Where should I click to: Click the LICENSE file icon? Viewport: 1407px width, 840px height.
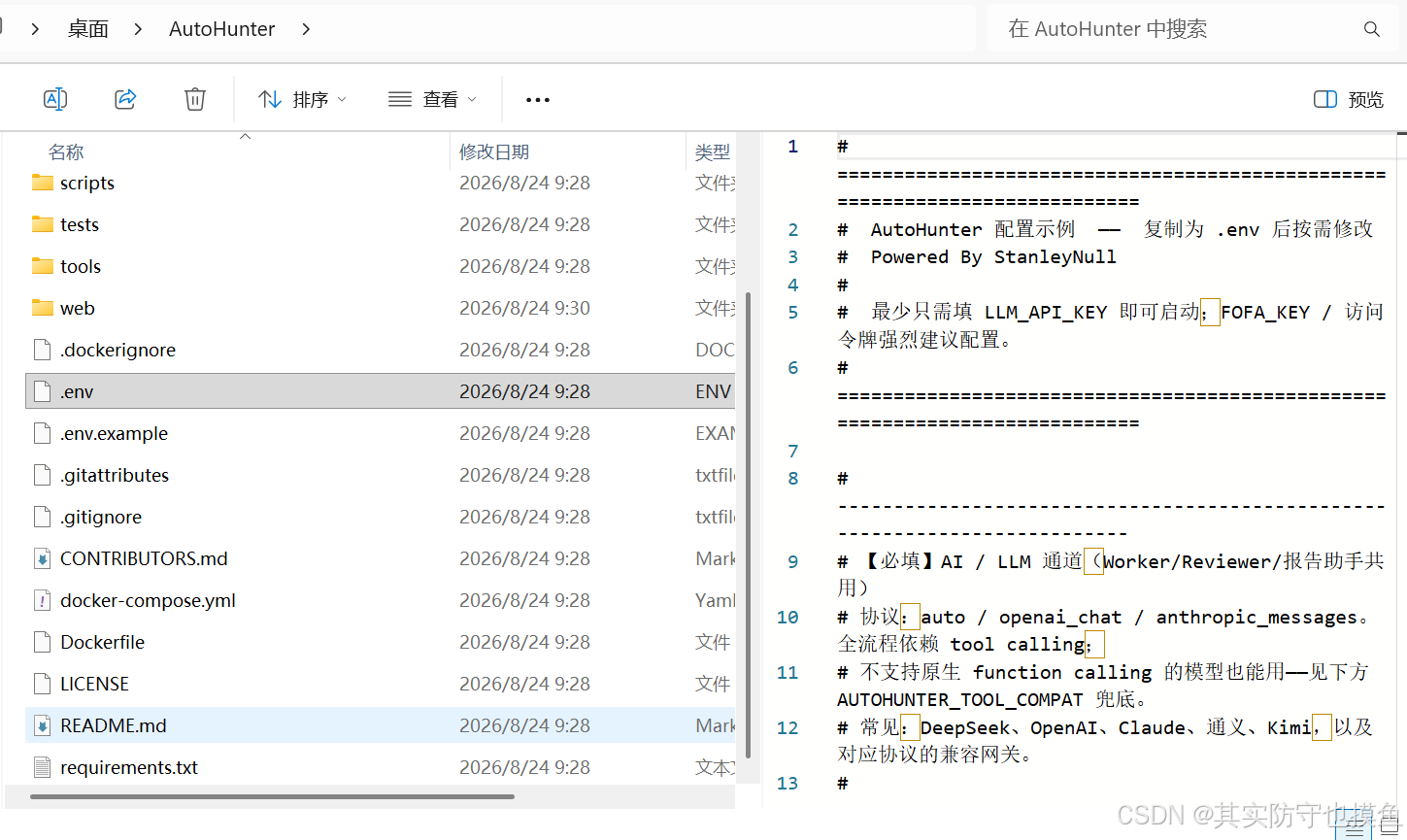(x=43, y=684)
